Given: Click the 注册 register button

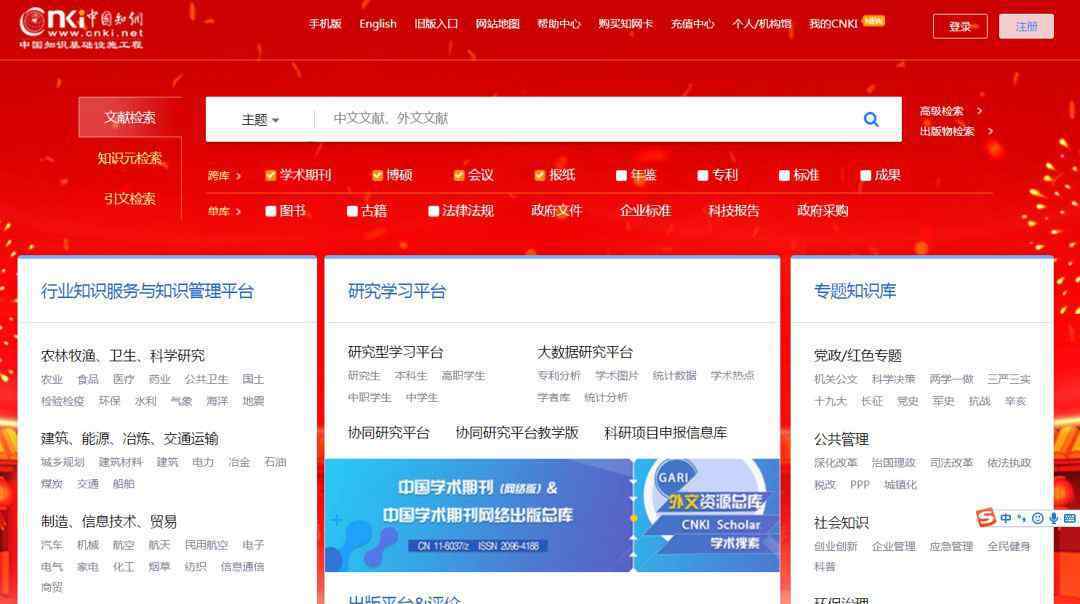Looking at the screenshot, I should 1026,26.
